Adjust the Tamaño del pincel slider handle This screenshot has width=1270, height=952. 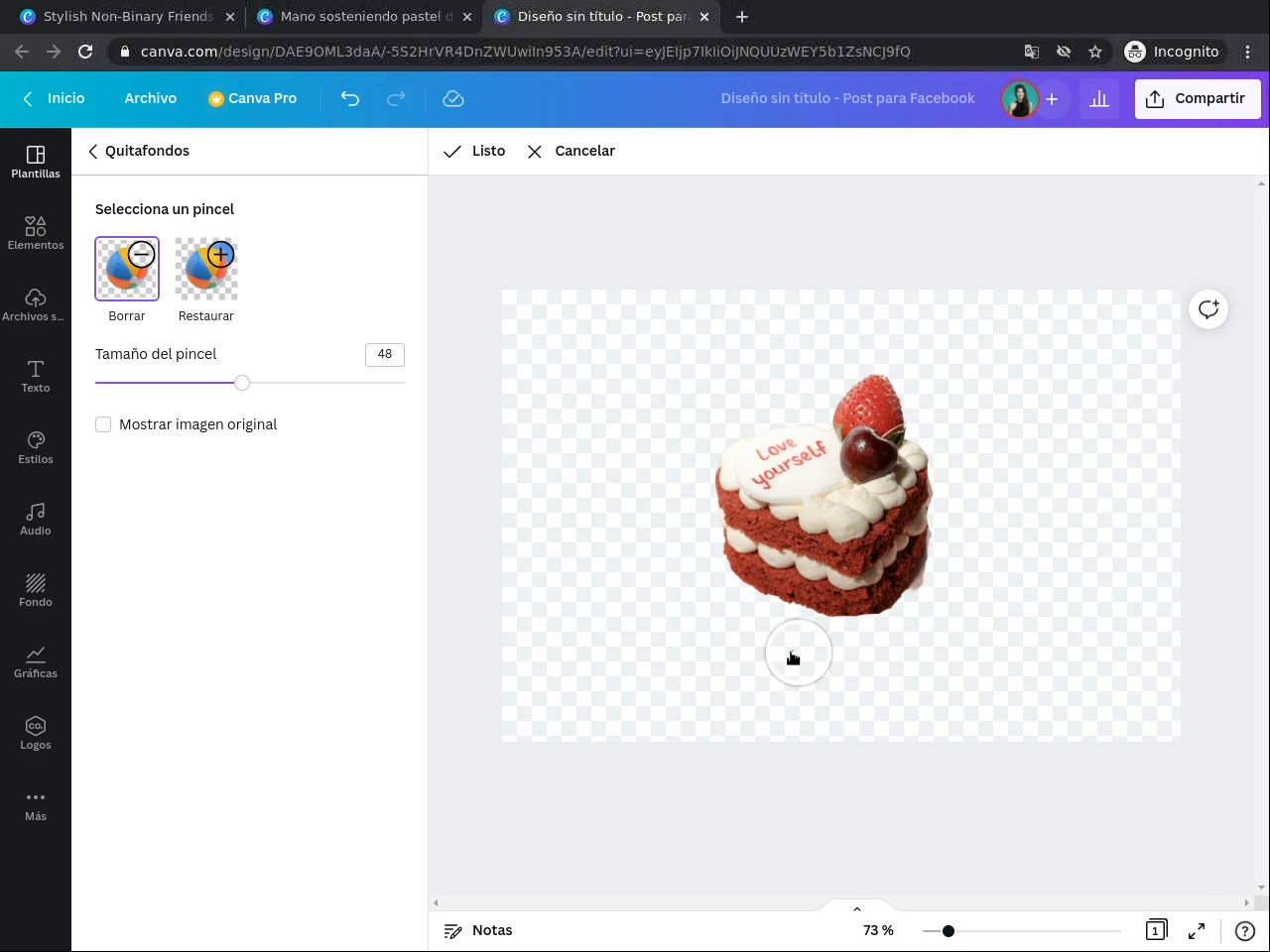pyautogui.click(x=242, y=382)
